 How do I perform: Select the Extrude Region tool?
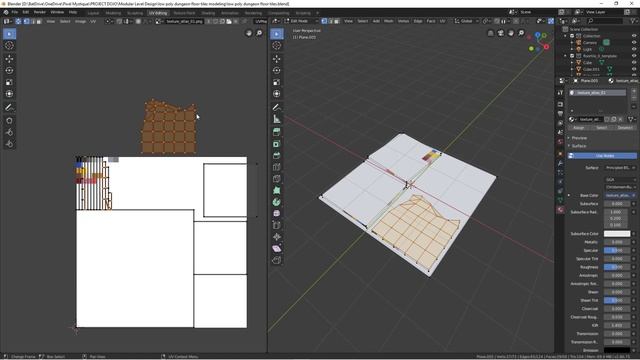(x=277, y=132)
